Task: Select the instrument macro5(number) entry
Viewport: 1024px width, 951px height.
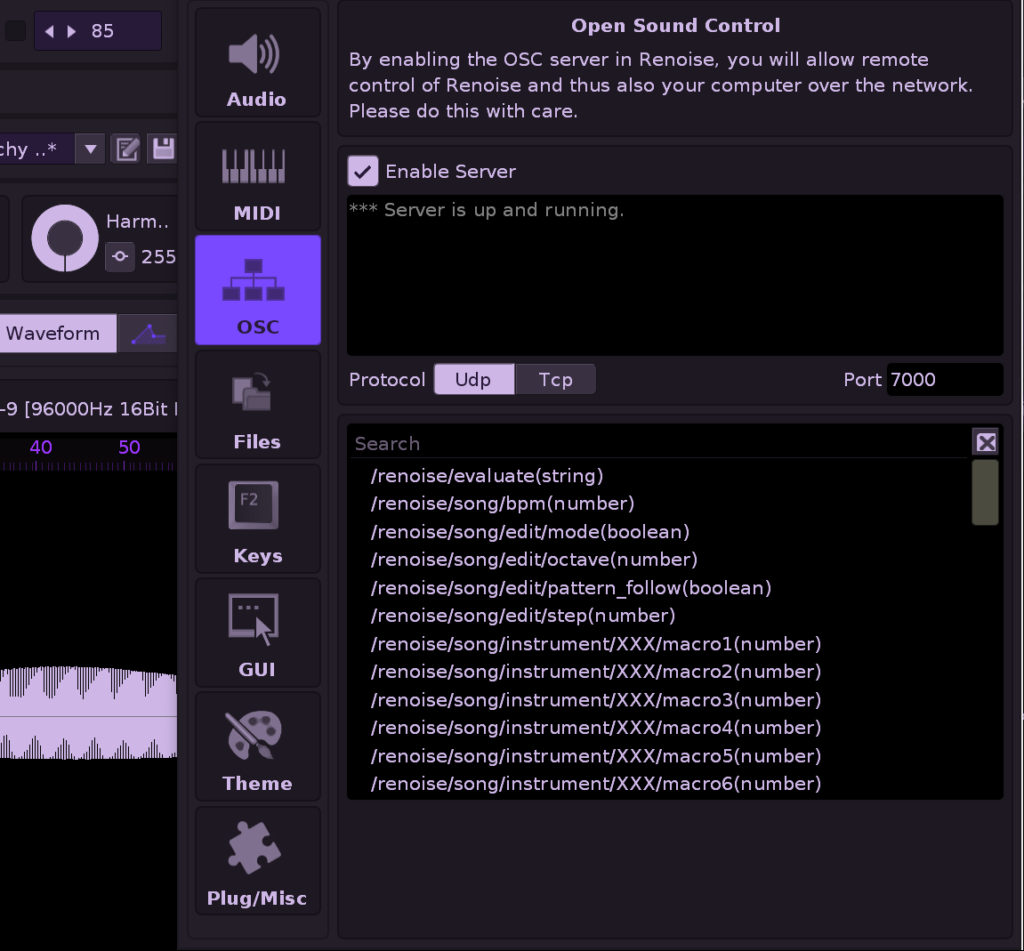Action: [596, 756]
